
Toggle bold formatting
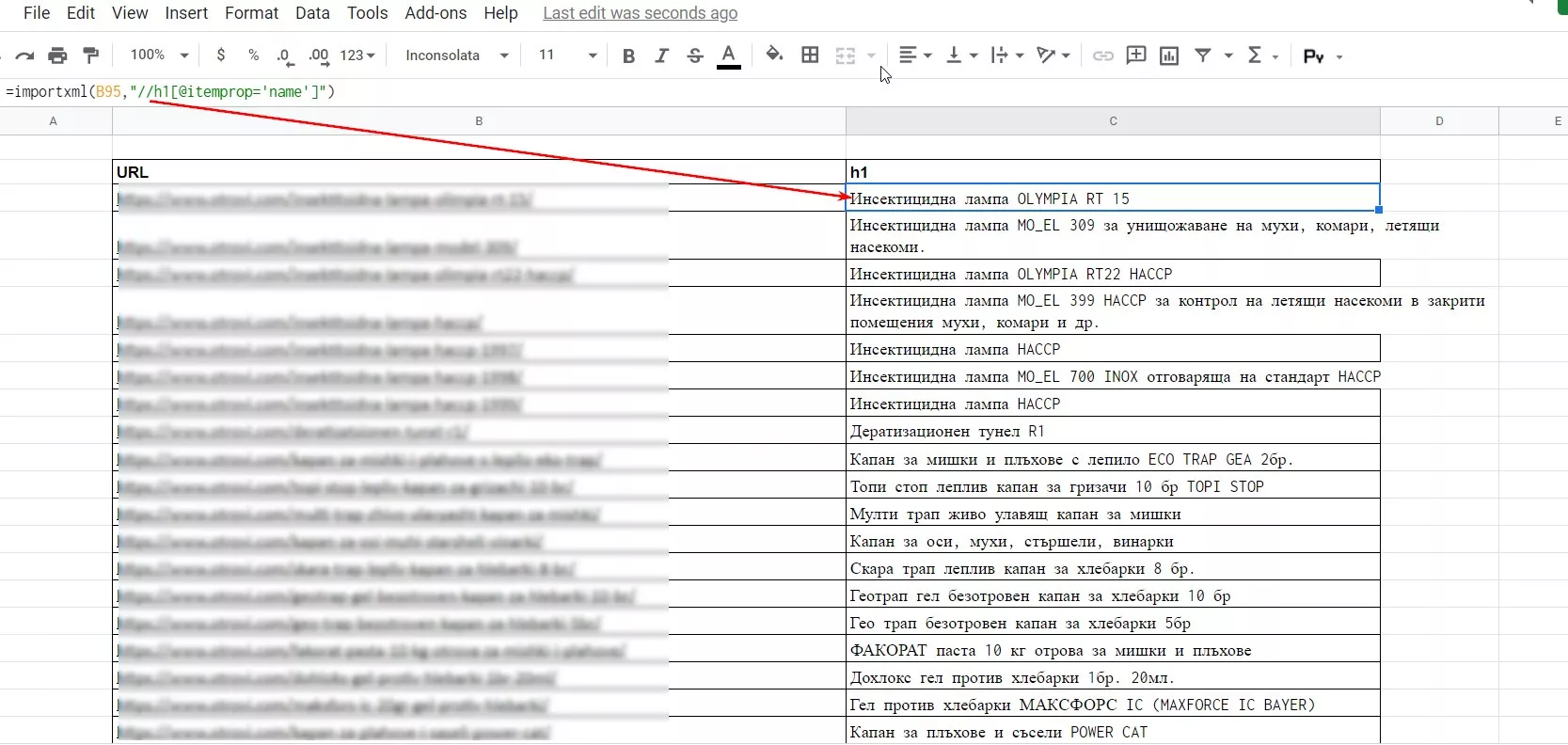click(x=628, y=55)
